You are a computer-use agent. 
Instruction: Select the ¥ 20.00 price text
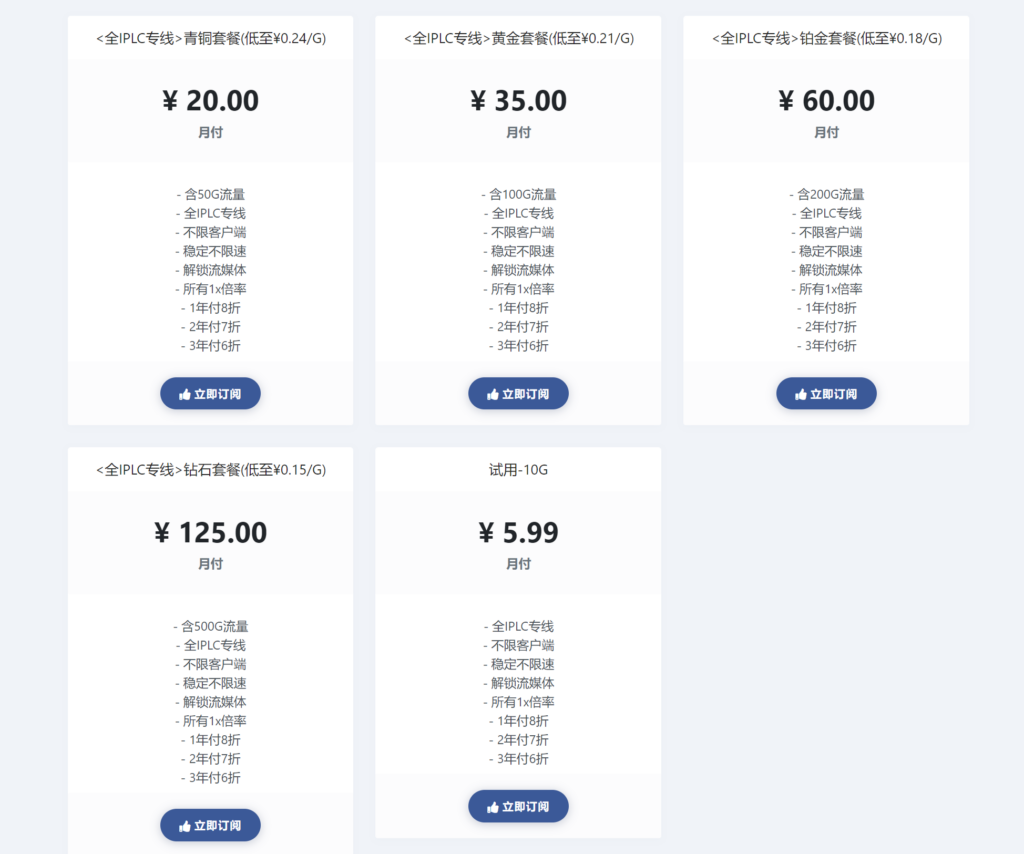coord(210,101)
